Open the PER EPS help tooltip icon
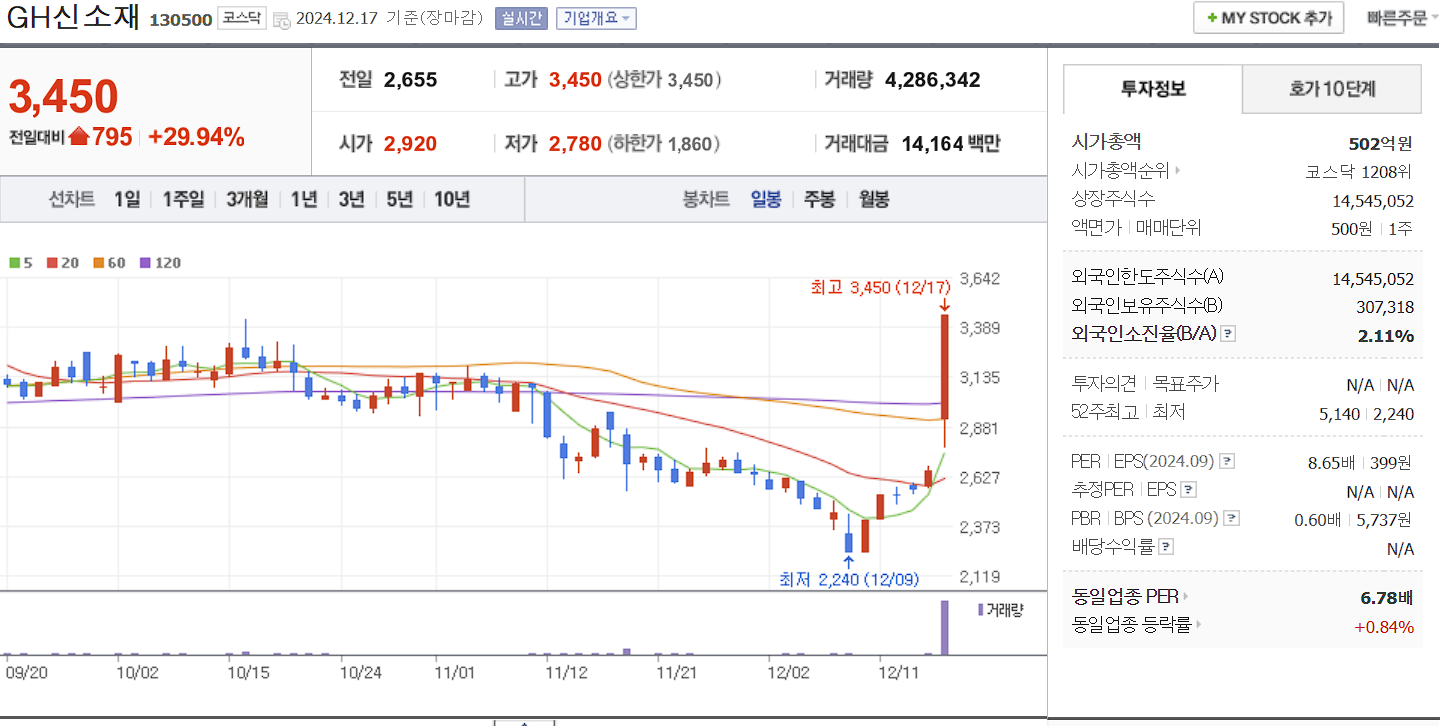1448x726 pixels. pyautogui.click(x=1227, y=461)
